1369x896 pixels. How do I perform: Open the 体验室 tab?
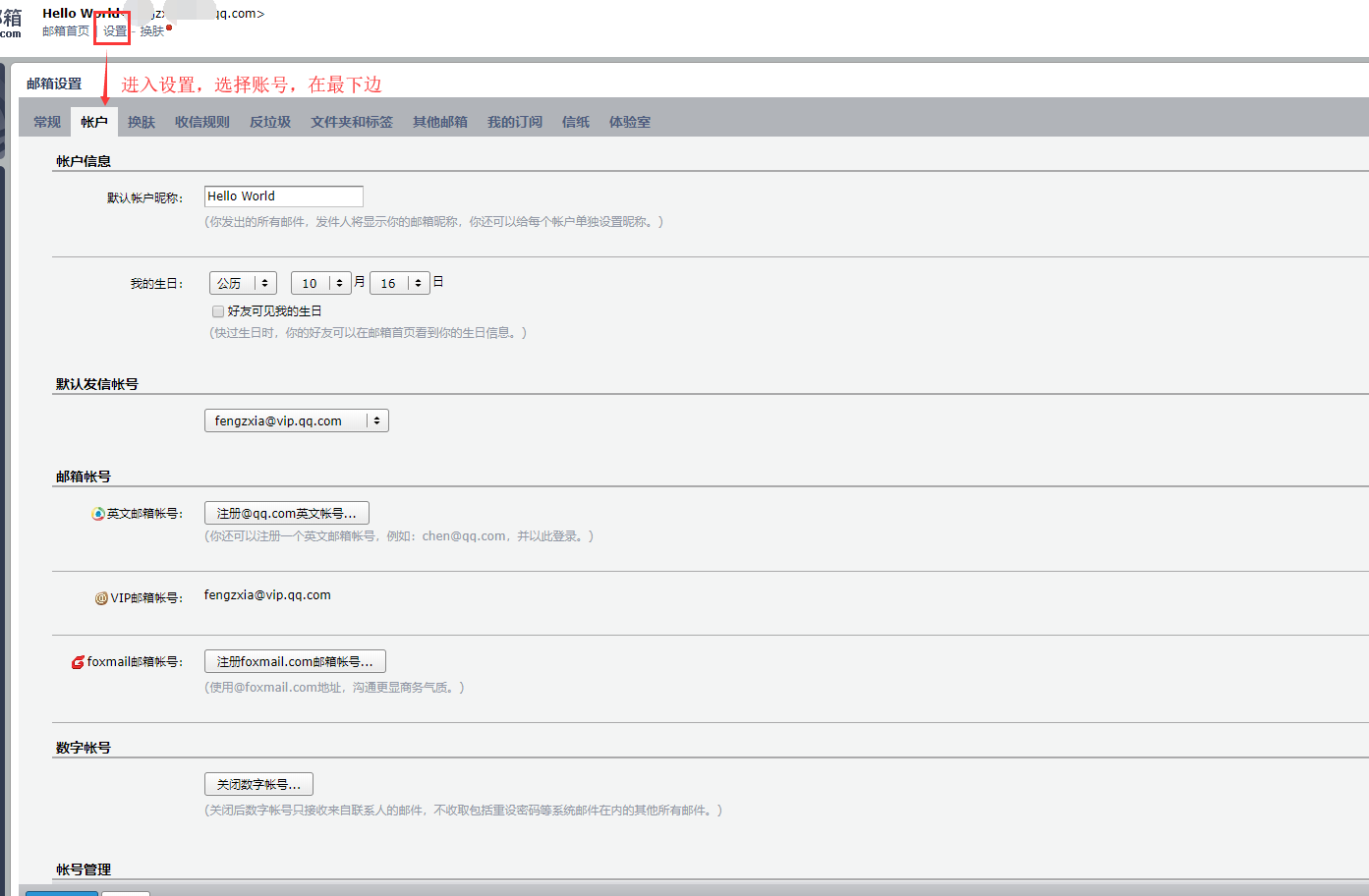click(x=630, y=122)
